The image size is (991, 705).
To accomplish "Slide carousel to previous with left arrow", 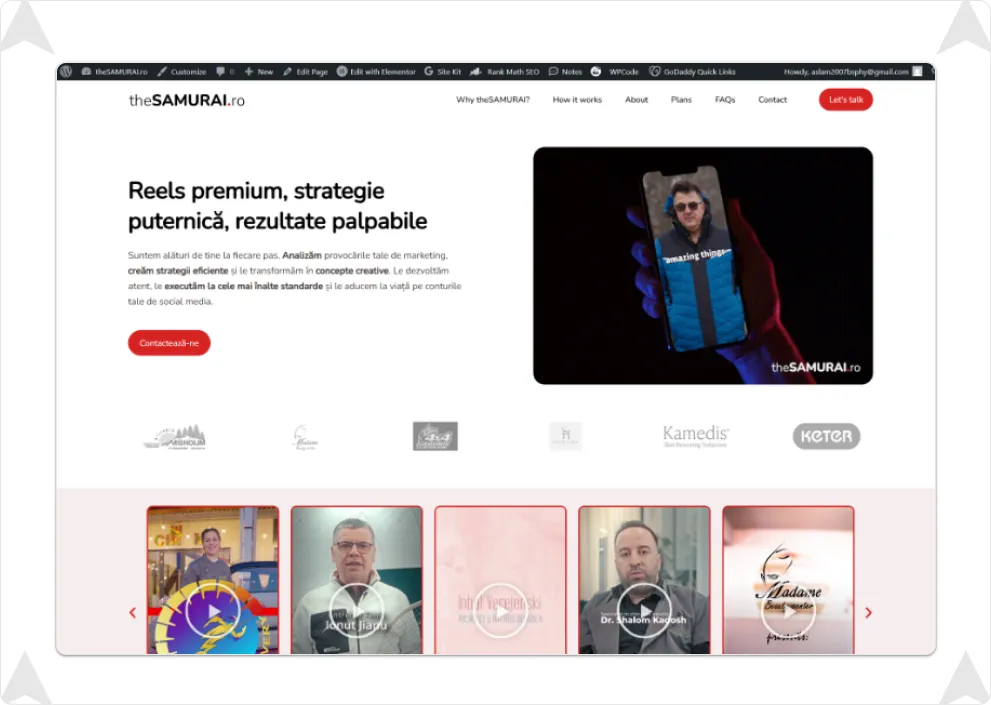I will click(x=133, y=613).
